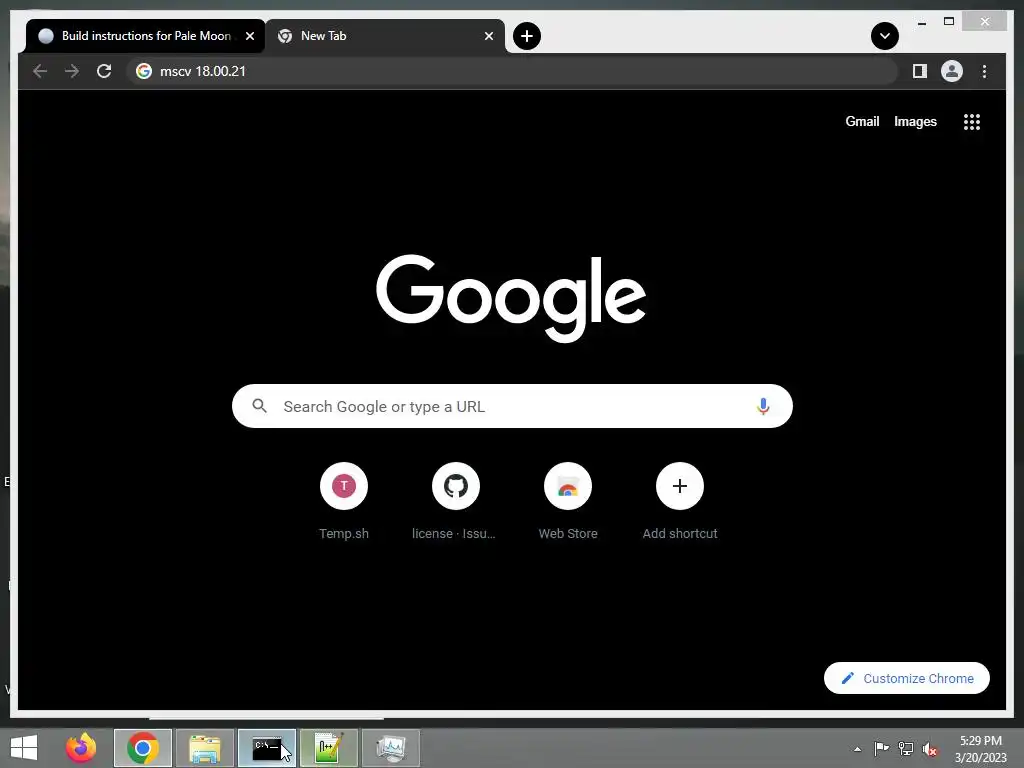Expand the tab search dropdown arrow
The height and width of the screenshot is (768, 1024).
click(884, 36)
